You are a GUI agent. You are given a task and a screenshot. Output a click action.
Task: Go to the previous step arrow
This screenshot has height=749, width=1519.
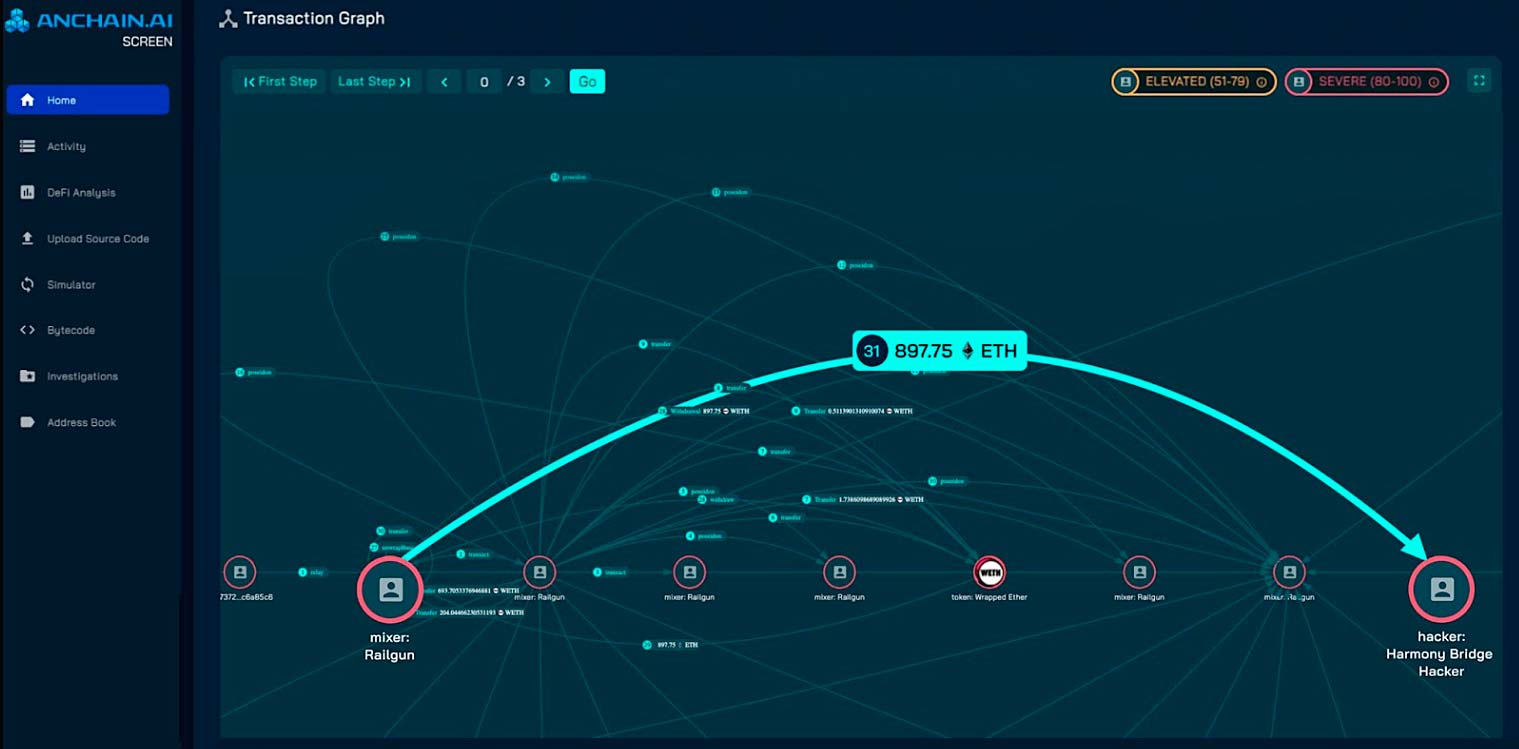tap(444, 82)
